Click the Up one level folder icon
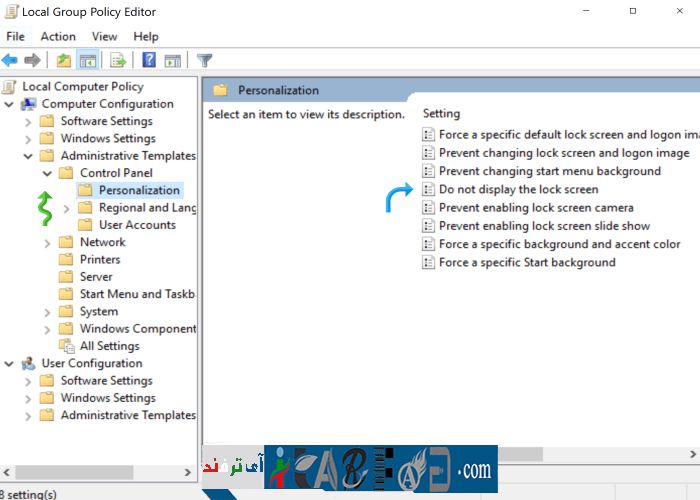This screenshot has width=700, height=500. [64, 60]
